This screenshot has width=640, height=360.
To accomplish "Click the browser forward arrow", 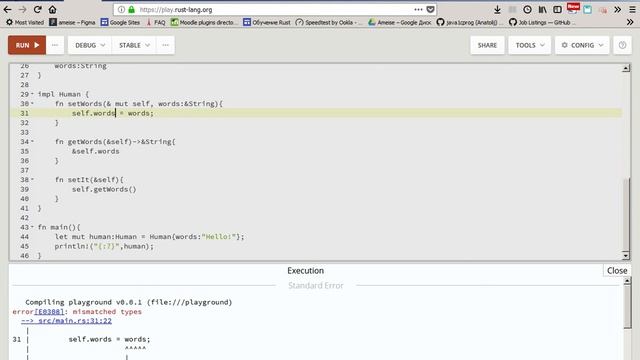I will tap(22, 9).
